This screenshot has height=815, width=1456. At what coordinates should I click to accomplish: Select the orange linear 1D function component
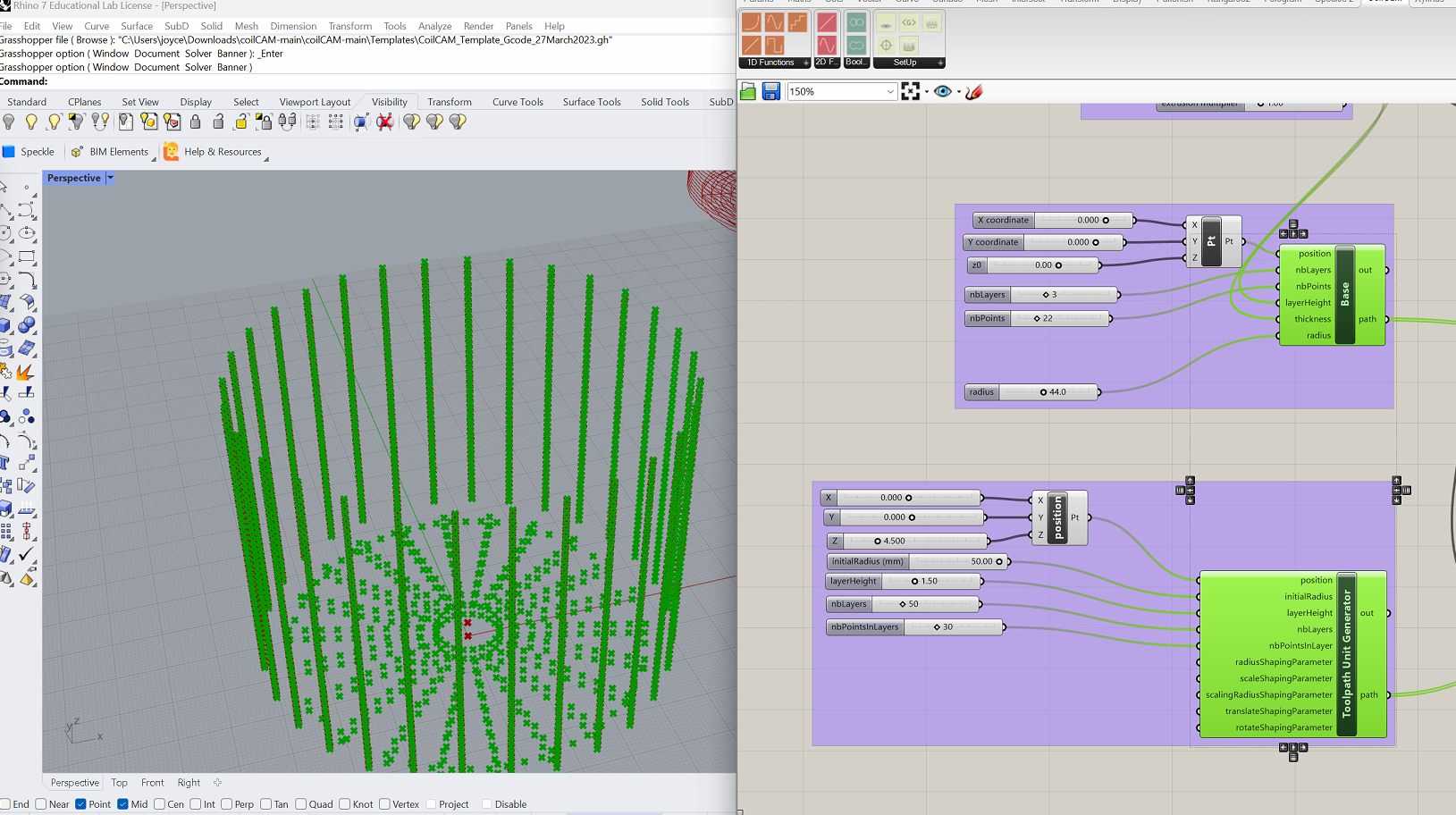pos(752,45)
